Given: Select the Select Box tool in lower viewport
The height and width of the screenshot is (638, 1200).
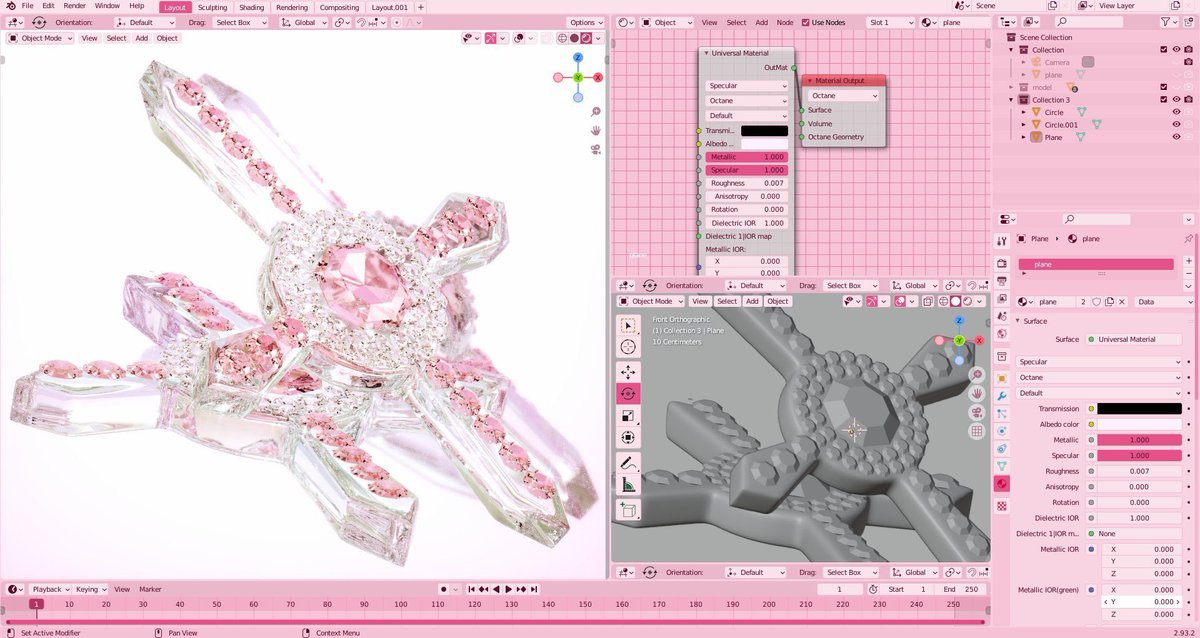Looking at the screenshot, I should click(628, 325).
